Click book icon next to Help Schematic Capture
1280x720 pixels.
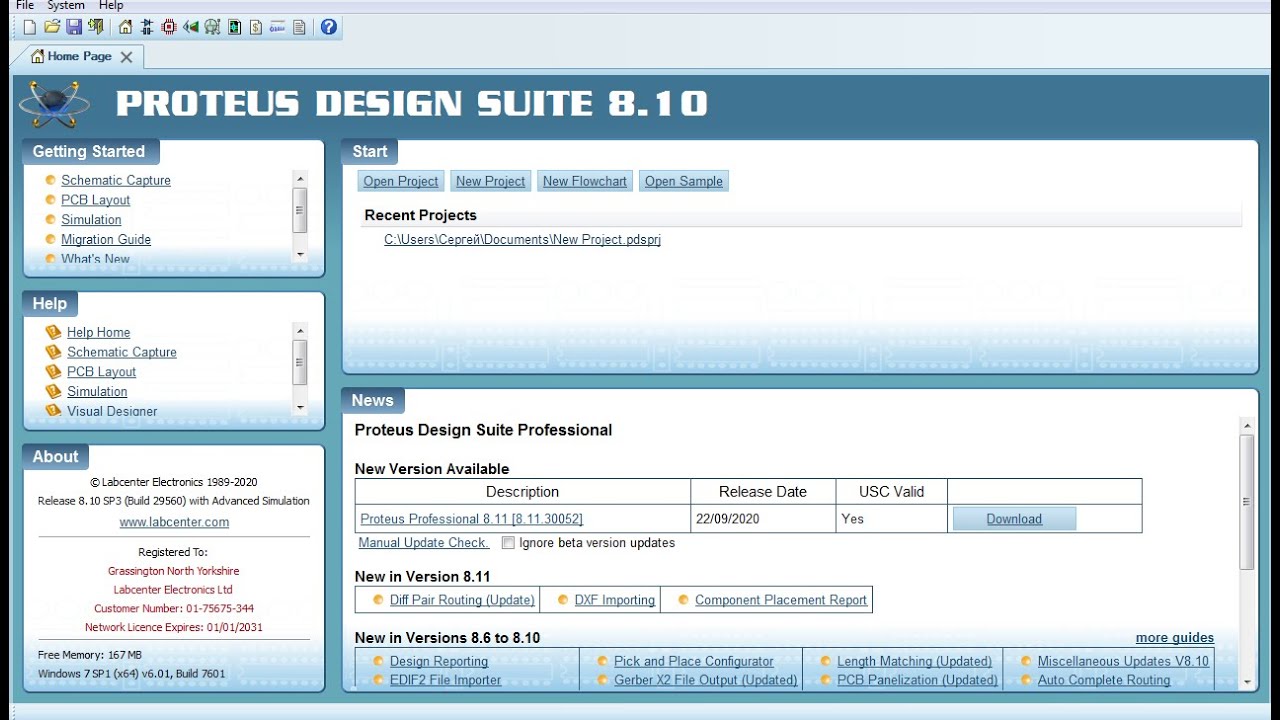[53, 352]
